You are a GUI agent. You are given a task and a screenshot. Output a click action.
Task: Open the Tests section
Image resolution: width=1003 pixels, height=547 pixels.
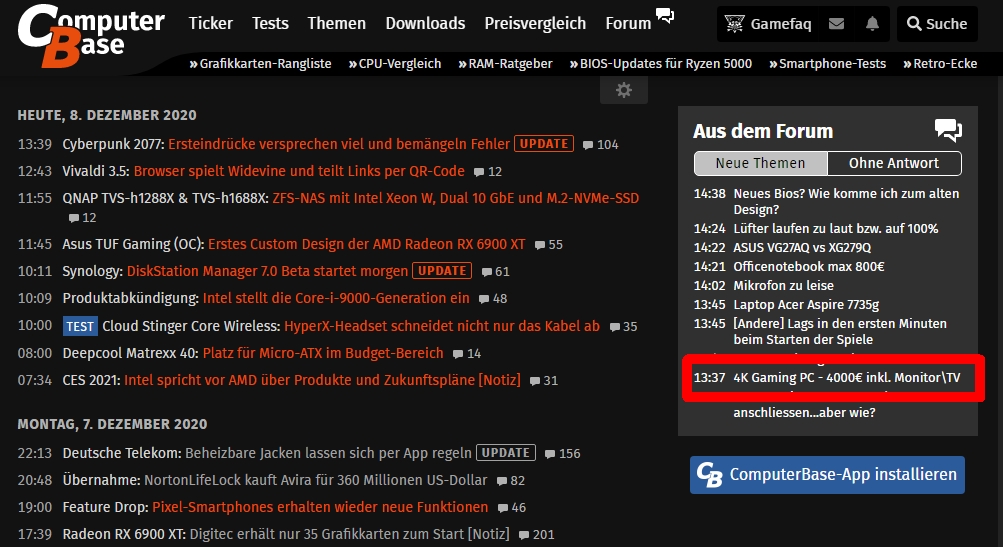270,24
